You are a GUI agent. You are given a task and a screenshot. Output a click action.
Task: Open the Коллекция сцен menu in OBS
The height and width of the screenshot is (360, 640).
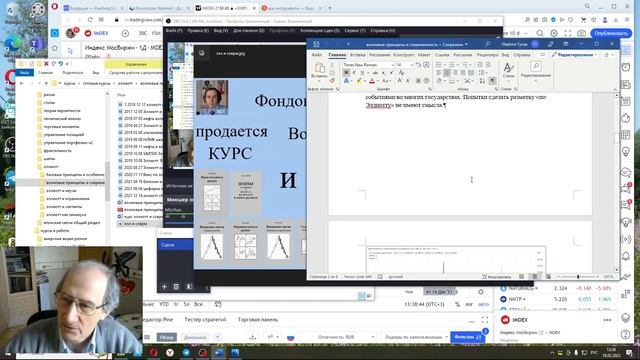point(320,31)
